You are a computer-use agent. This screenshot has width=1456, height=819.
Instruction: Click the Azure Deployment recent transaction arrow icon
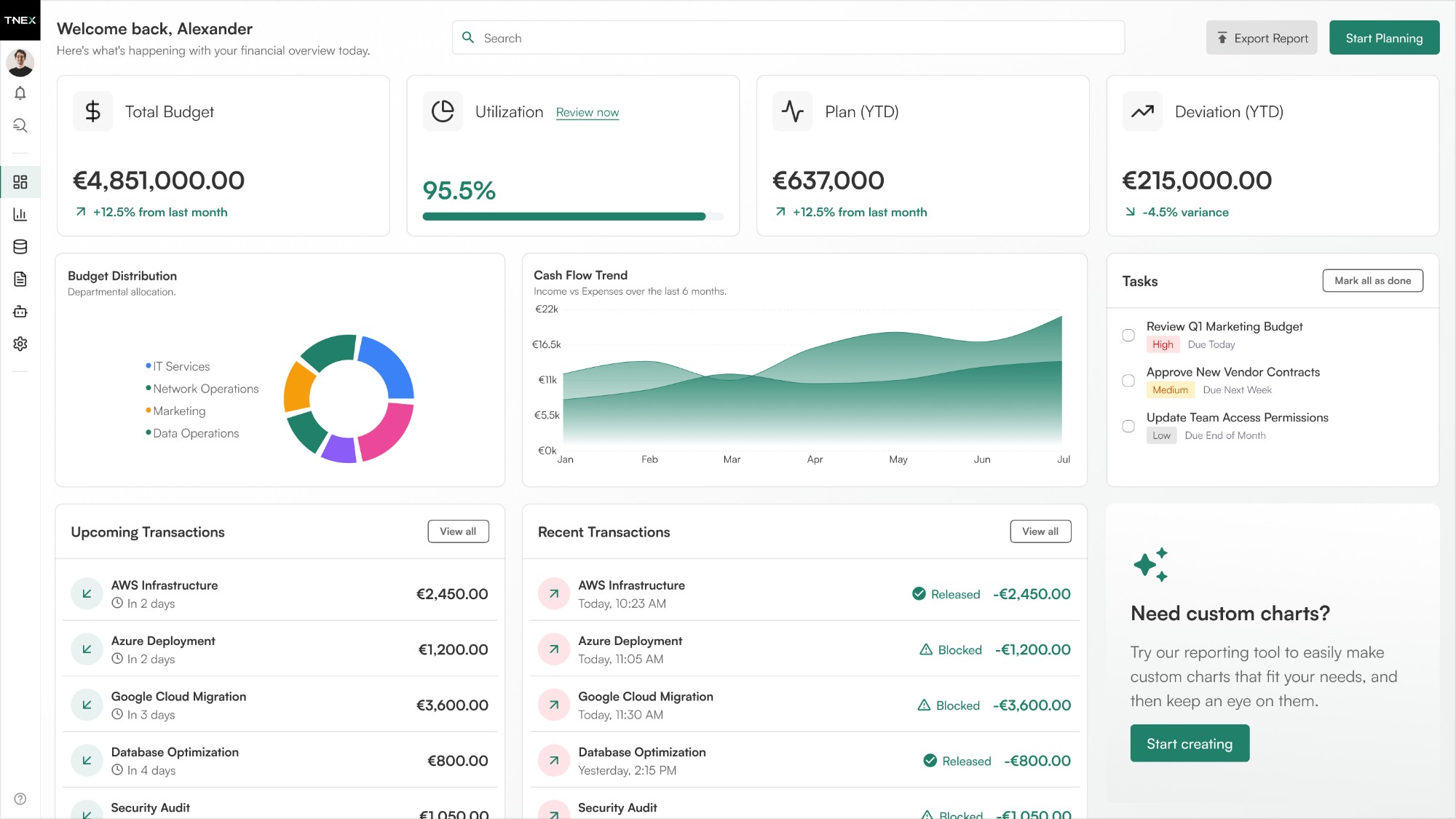coord(554,649)
